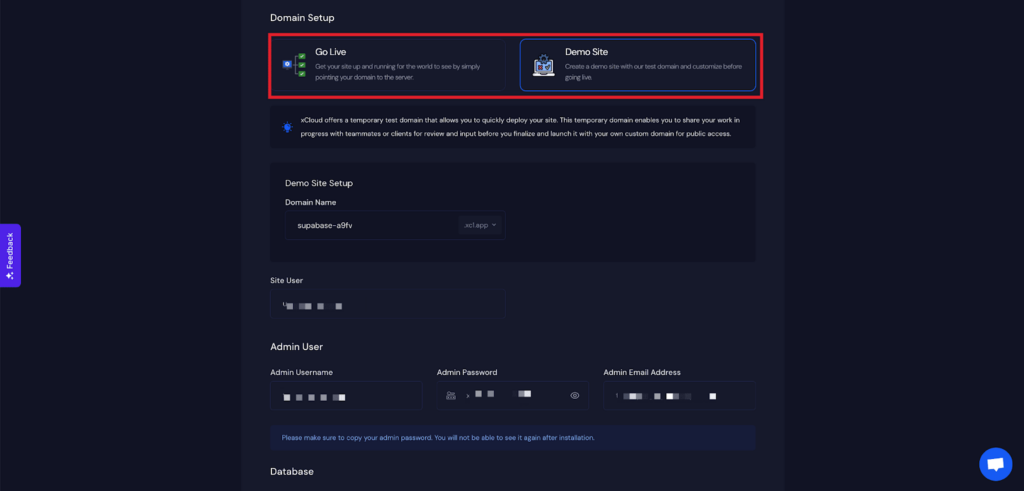Choose the Demo Site option card
This screenshot has width=1024, height=491.
(x=637, y=65)
